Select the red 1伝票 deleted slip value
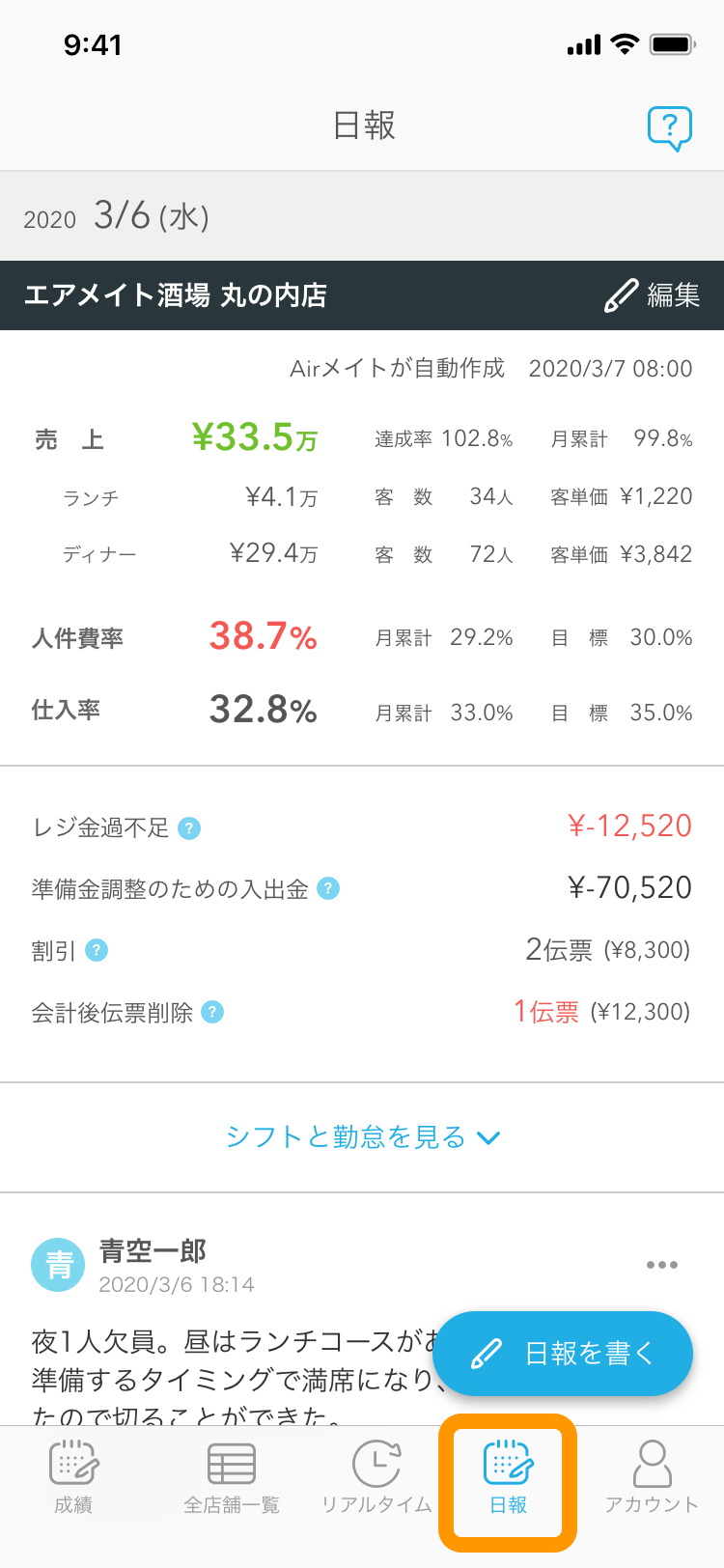 (546, 1012)
